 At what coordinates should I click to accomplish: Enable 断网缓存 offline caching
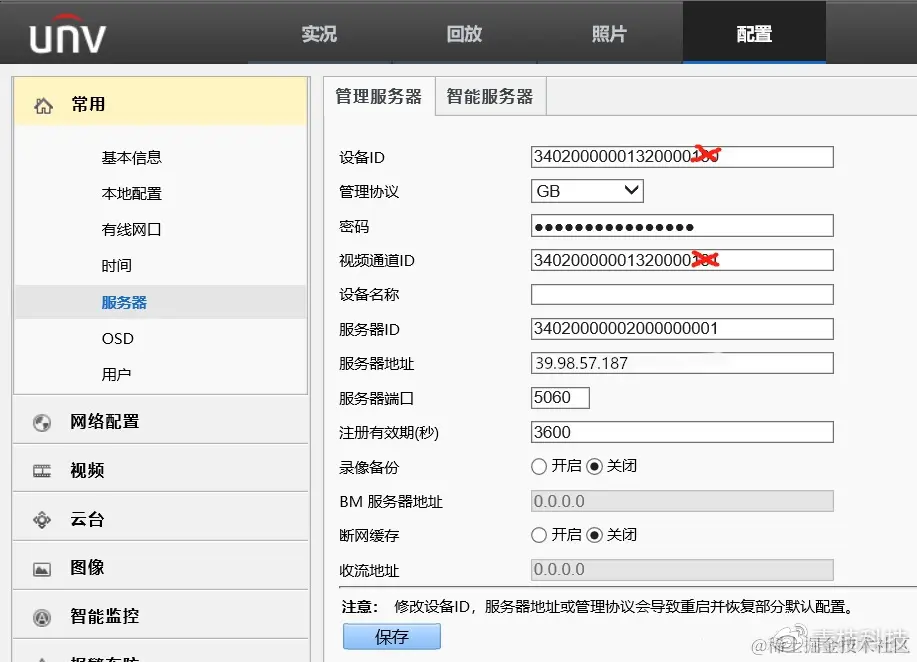[539, 535]
